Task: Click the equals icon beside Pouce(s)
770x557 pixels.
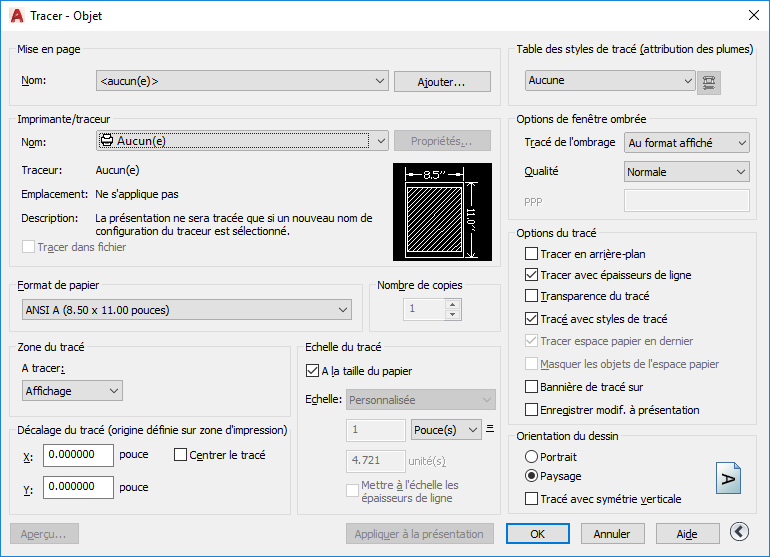Action: 490,429
